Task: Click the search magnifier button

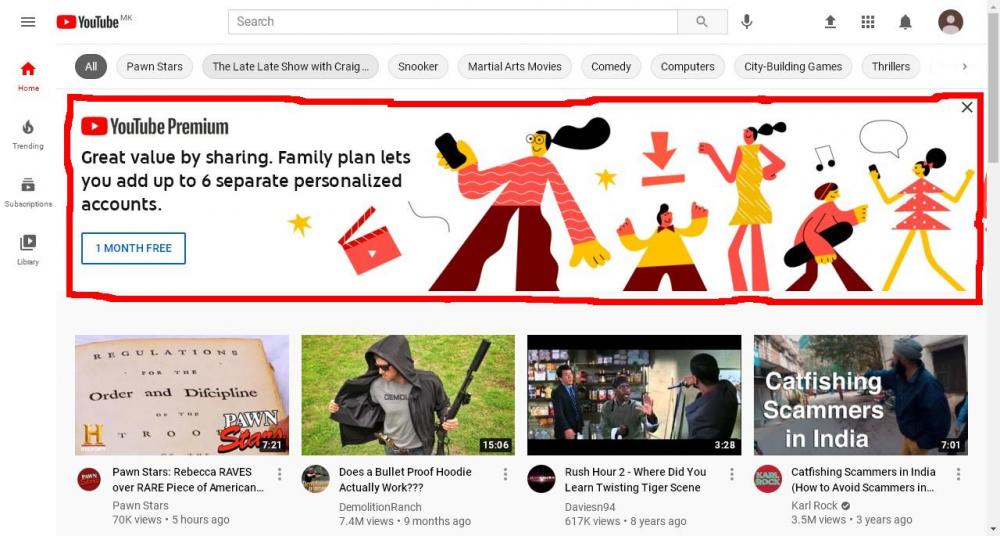Action: point(702,22)
